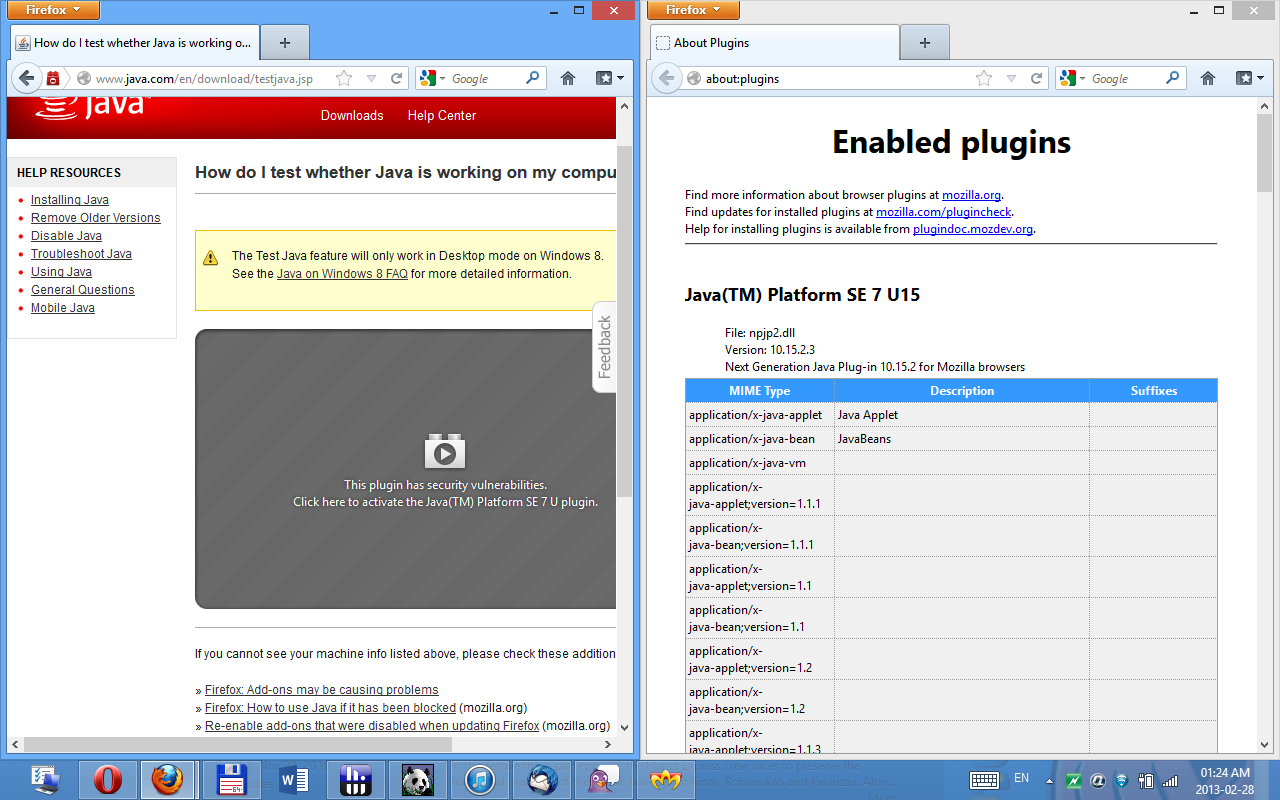1280x800 pixels.
Task: Toggle the bookmark star for about:plugins
Action: (x=983, y=78)
